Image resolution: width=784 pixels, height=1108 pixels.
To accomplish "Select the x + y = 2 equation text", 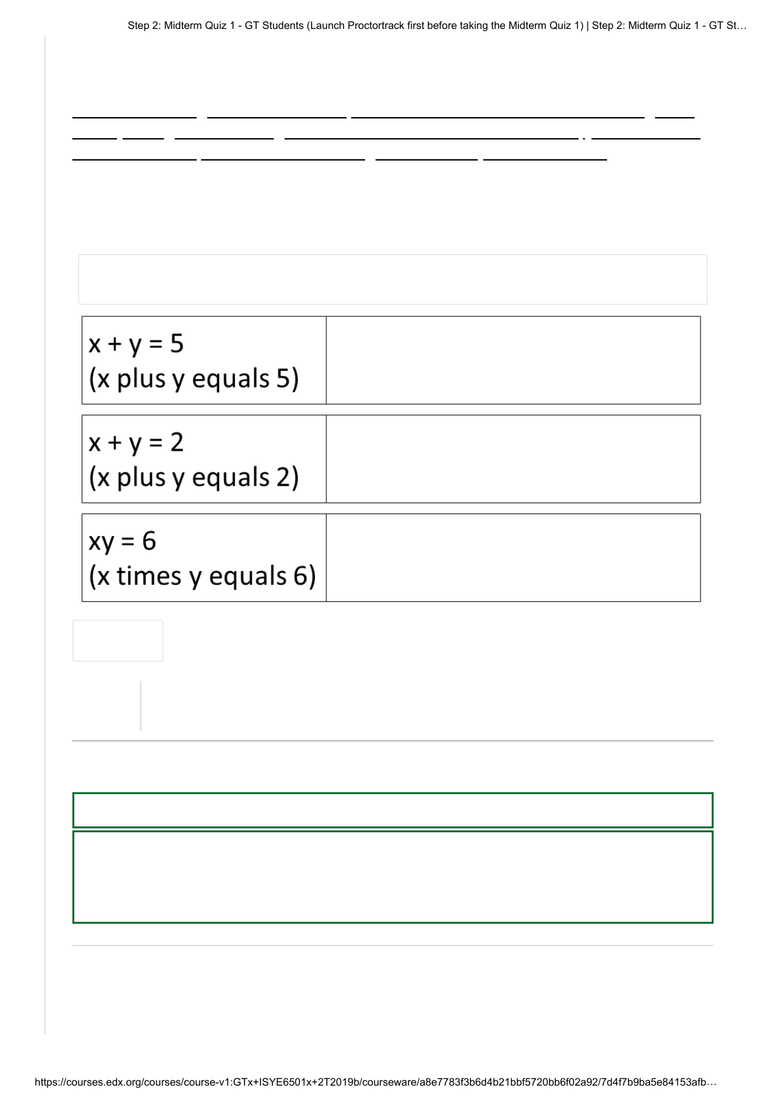I will click(136, 442).
